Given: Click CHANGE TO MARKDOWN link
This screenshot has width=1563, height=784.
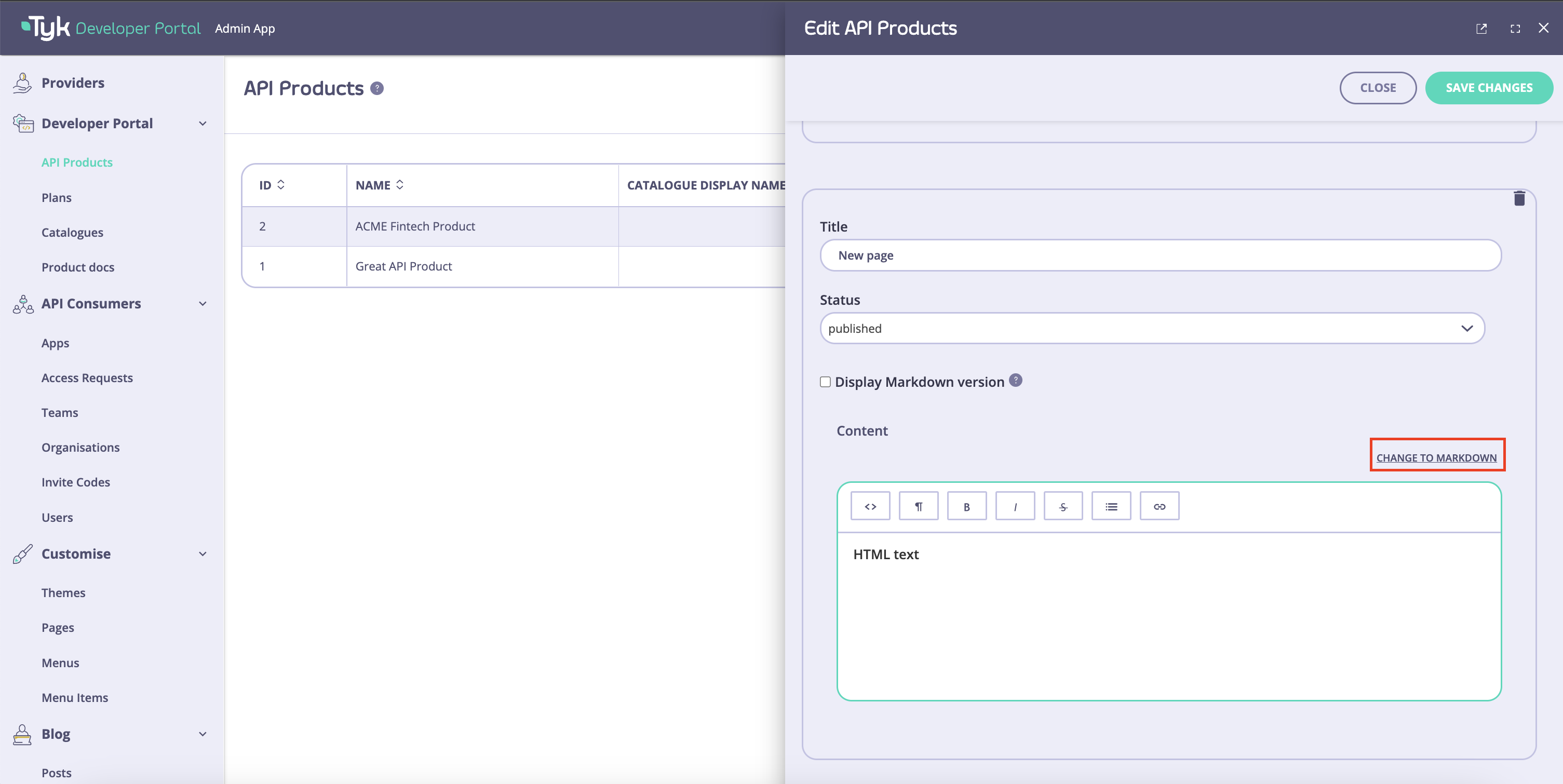Looking at the screenshot, I should 1437,457.
